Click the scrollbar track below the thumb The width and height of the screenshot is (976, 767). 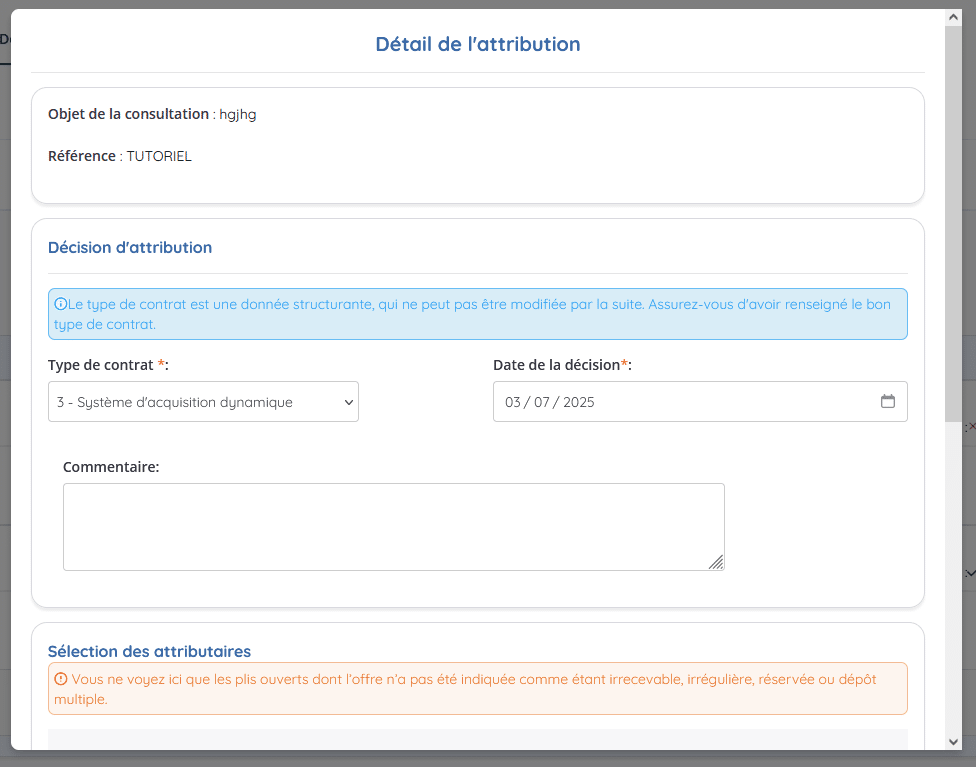(x=953, y=578)
